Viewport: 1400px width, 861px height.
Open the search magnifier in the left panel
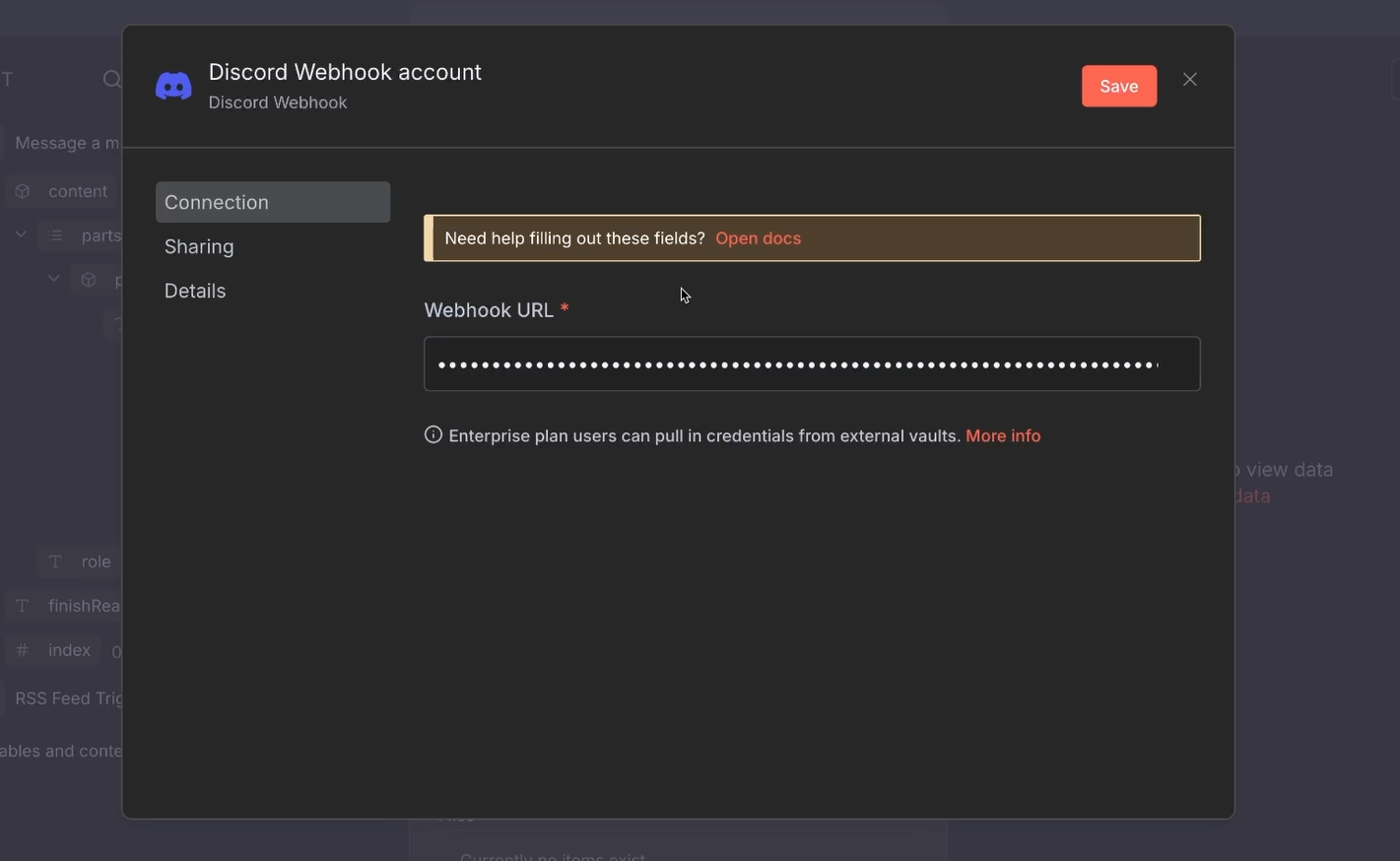pyautogui.click(x=110, y=79)
